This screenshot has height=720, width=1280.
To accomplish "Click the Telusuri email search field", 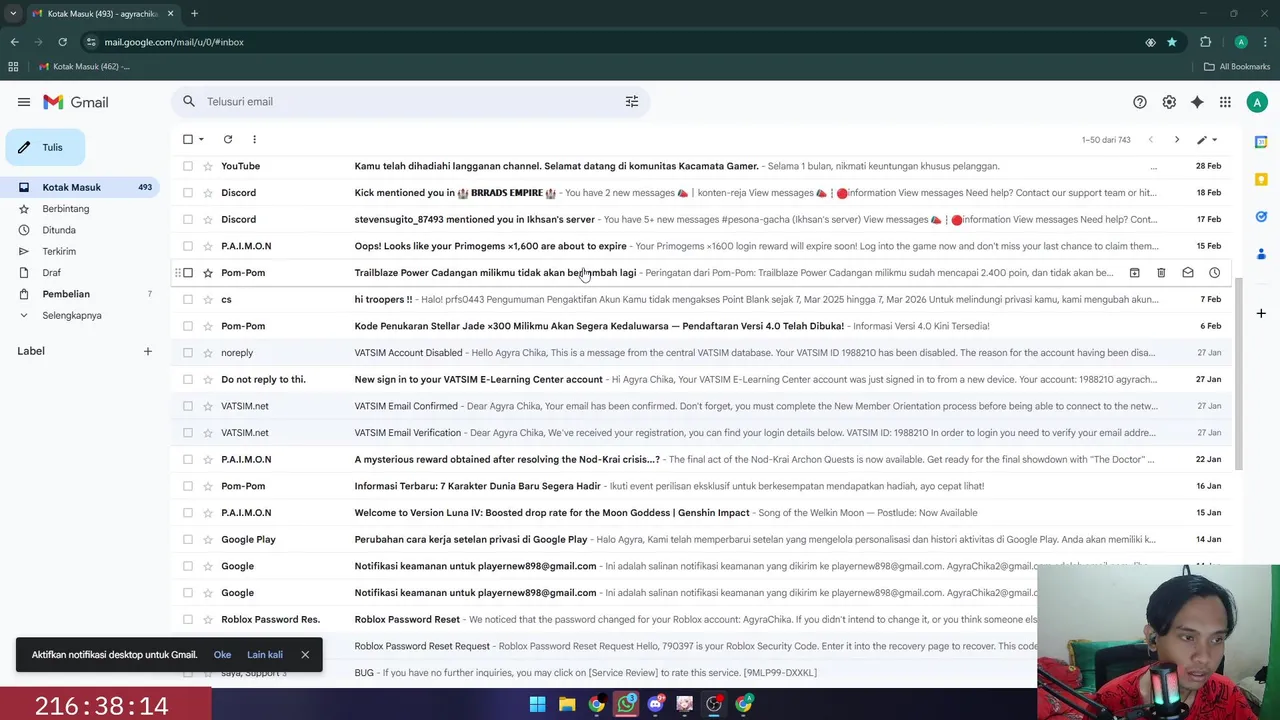I will pos(410,101).
